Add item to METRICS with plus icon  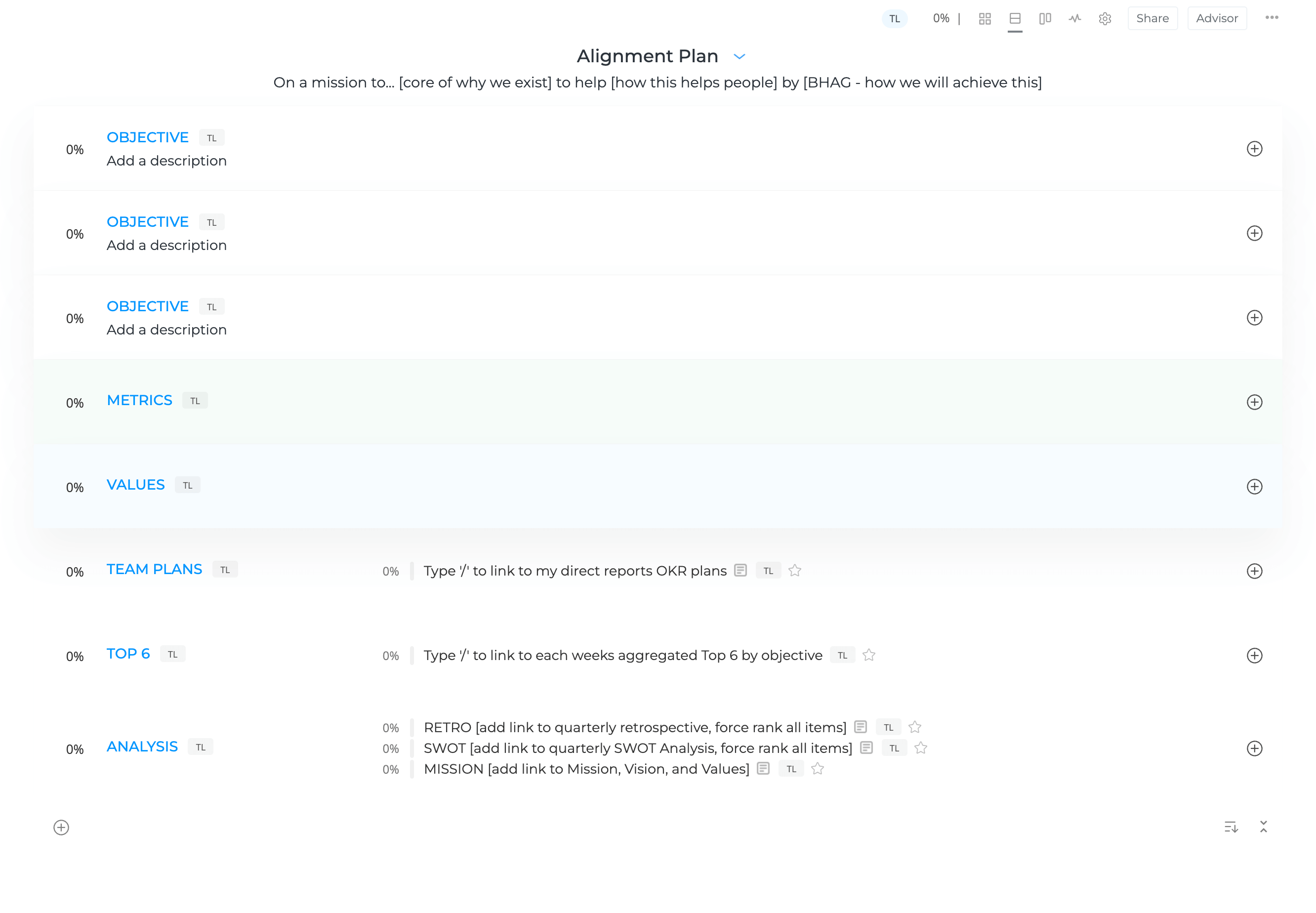pos(1254,402)
